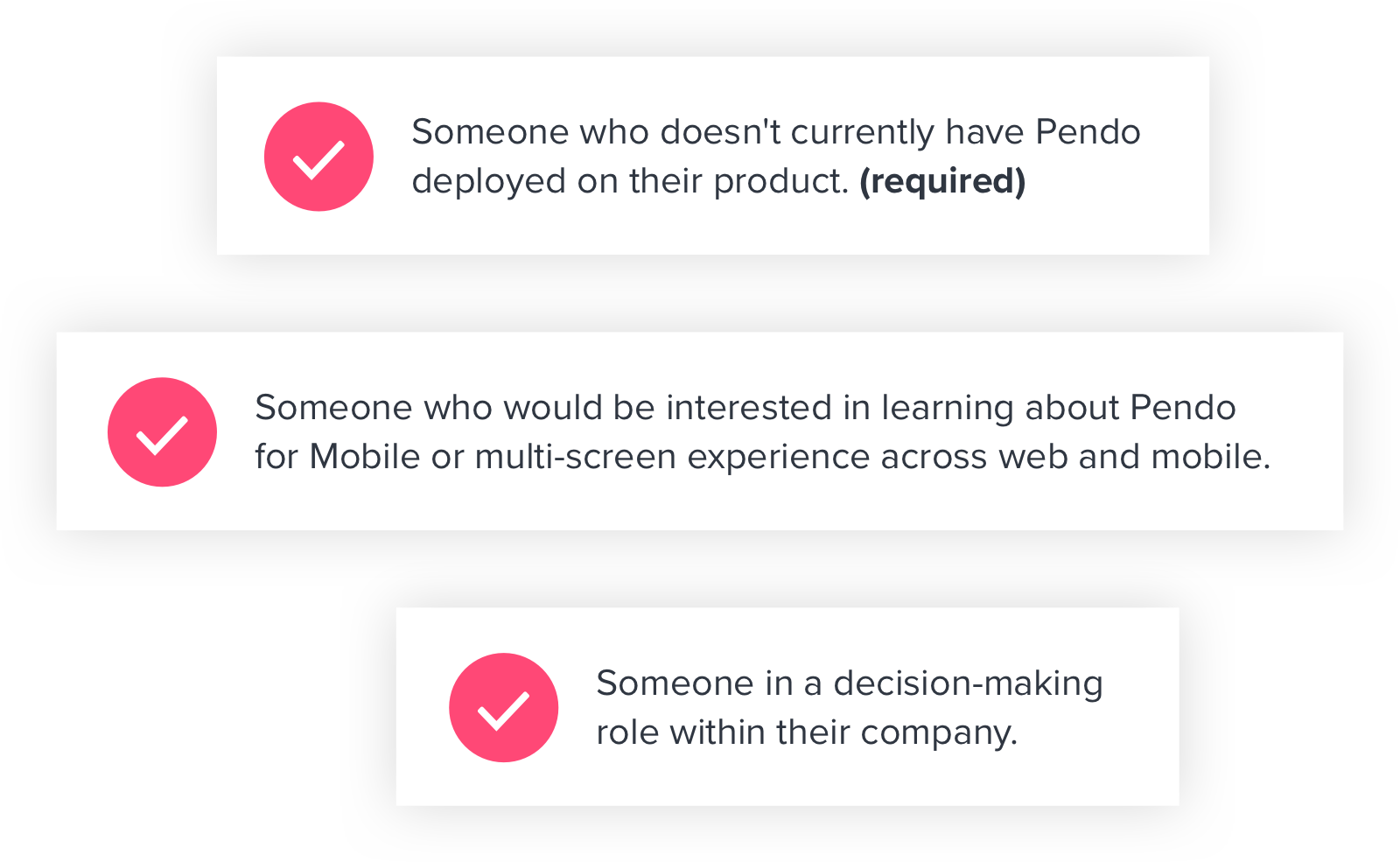This screenshot has width=1400, height=862.
Task: Click the line "Someone who doesn't currently have Pendo"
Action: click(776, 132)
